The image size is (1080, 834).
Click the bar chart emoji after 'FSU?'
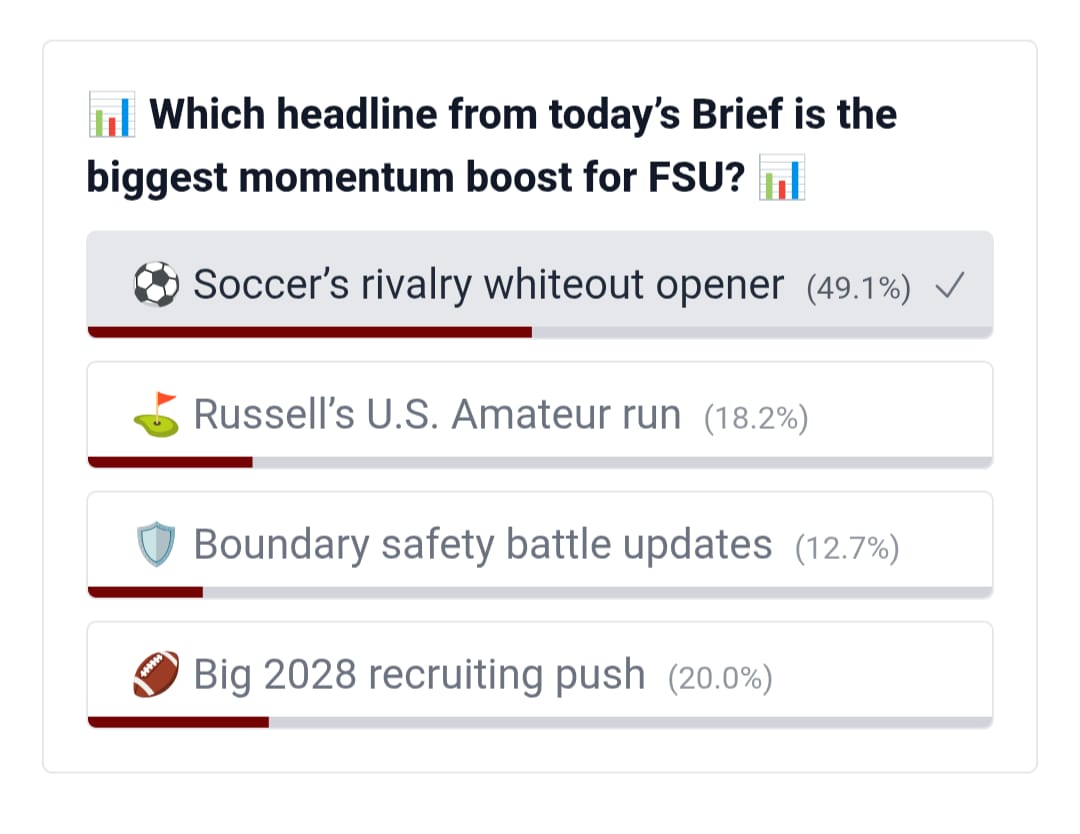pyautogui.click(x=782, y=178)
